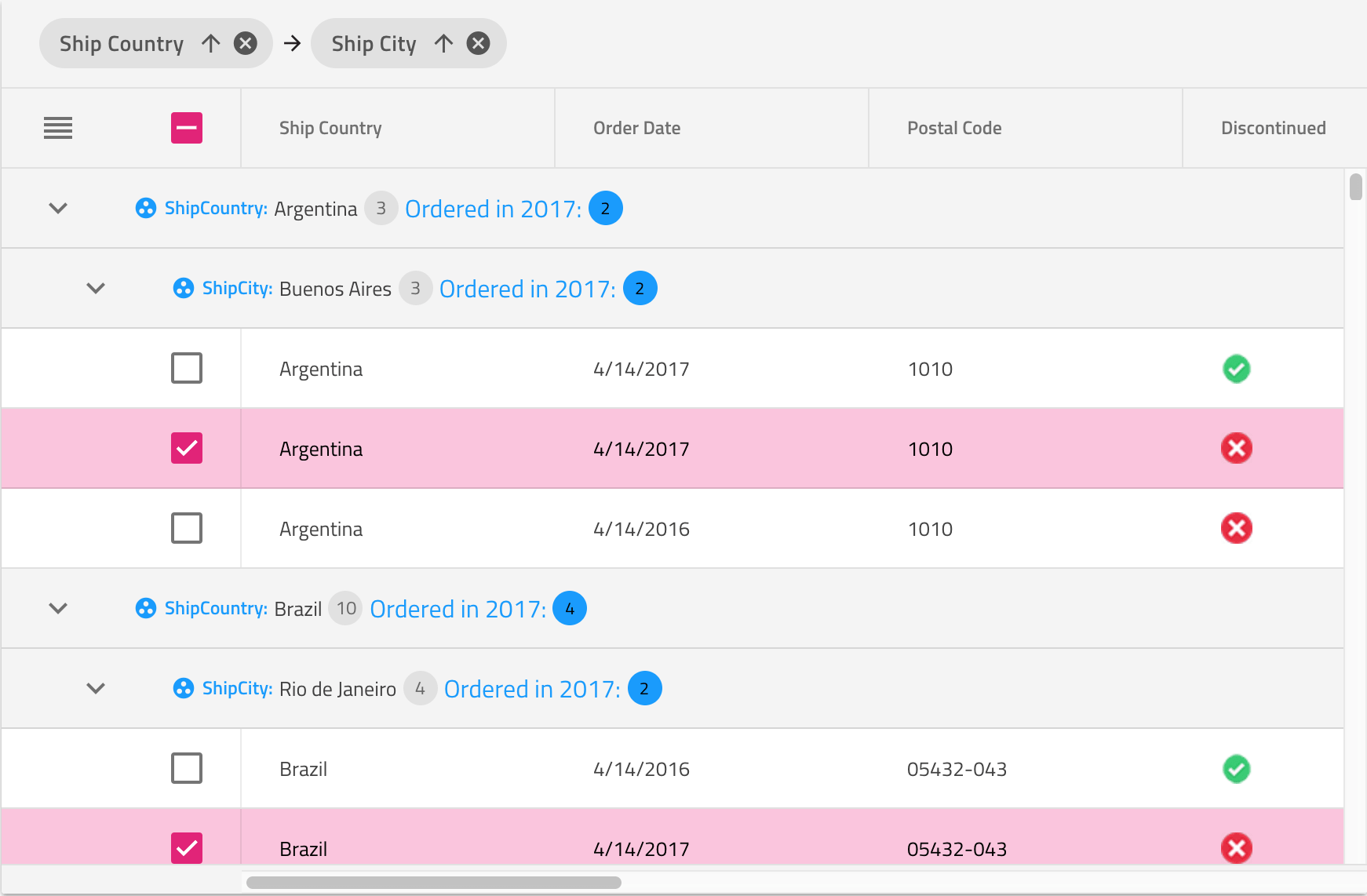Toggle sort direction arrow on Ship City chip
Viewport: 1367px width, 896px height.
point(443,43)
